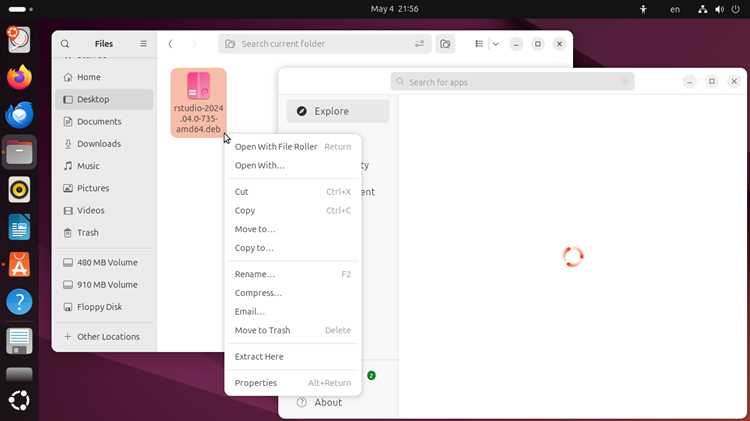Go back with the Files back arrow
750x421 pixels.
170,44
